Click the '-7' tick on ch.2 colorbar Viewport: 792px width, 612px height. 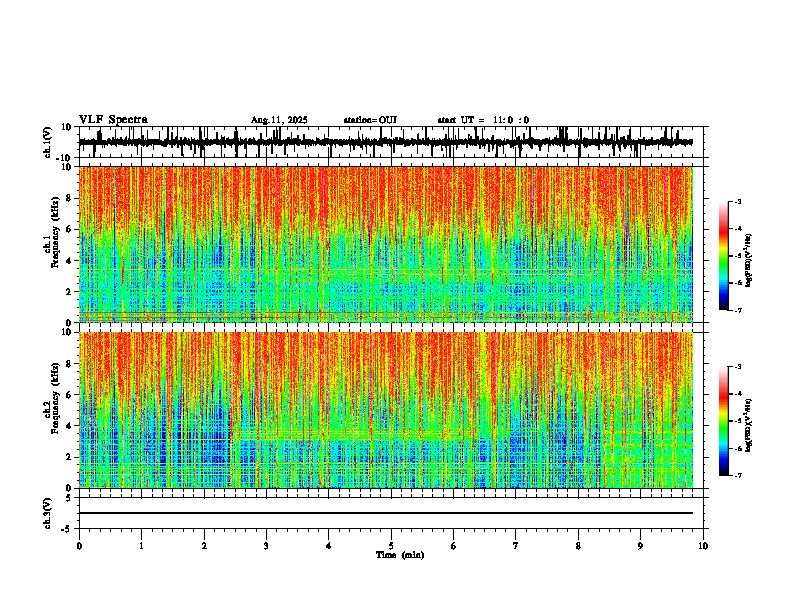pyautogui.click(x=737, y=475)
